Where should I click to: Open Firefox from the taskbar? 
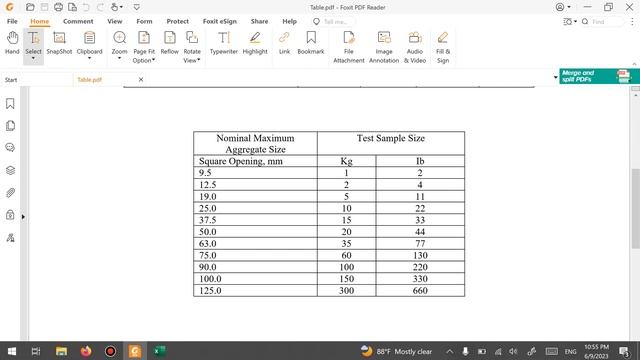click(86, 351)
